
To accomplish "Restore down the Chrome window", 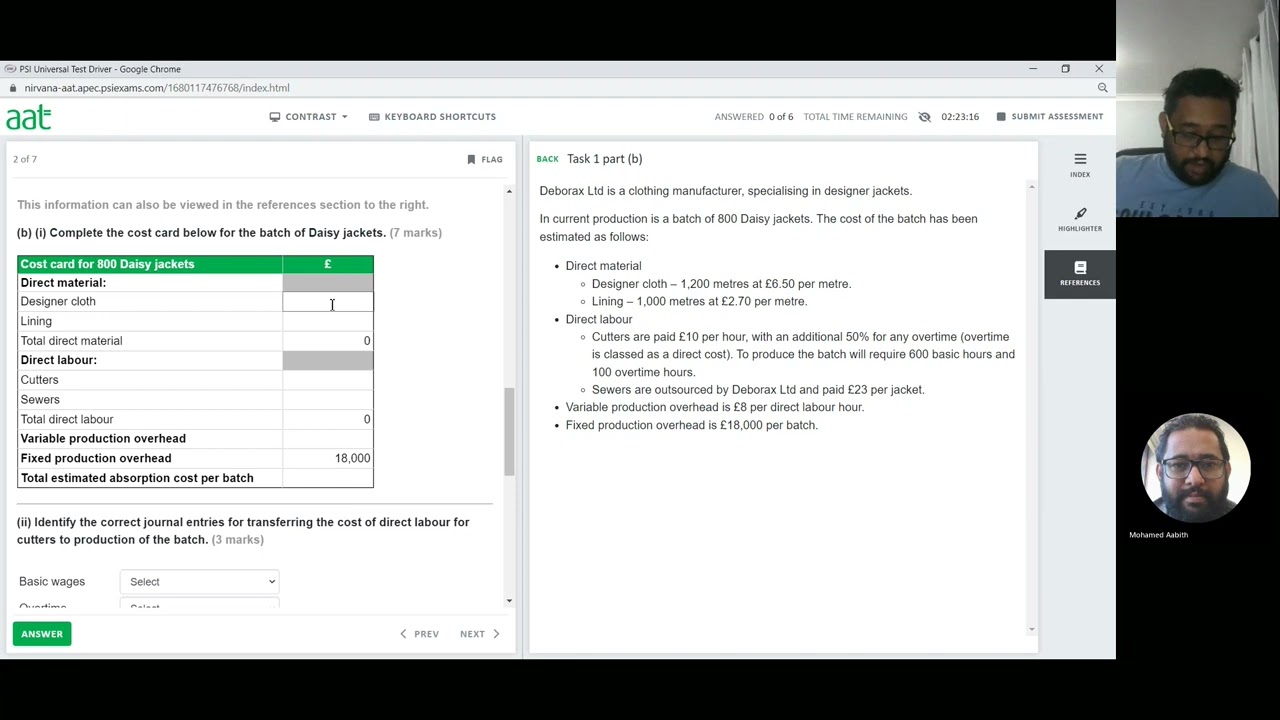I will [x=1065, y=69].
